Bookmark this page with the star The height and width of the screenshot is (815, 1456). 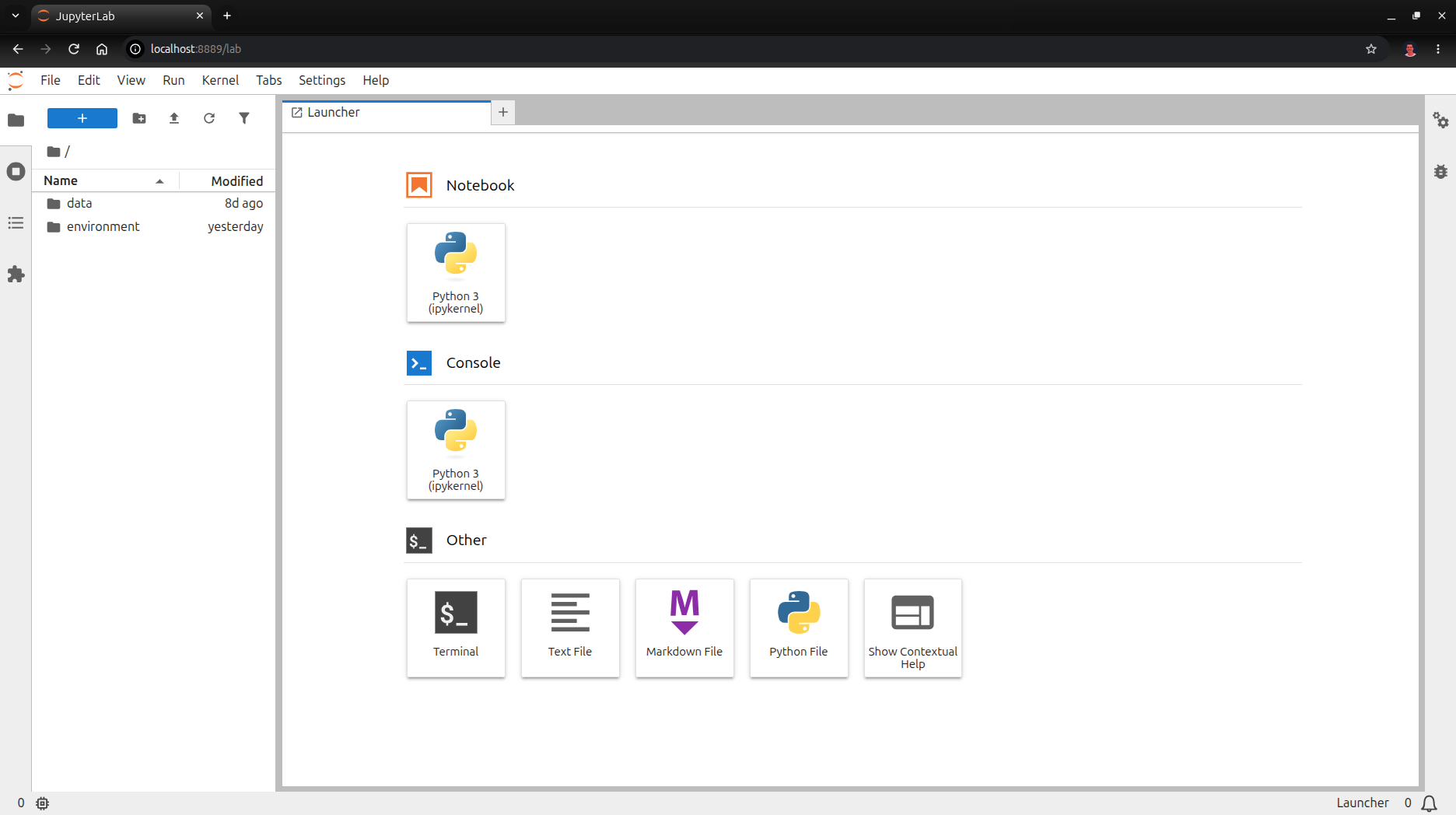click(1371, 49)
